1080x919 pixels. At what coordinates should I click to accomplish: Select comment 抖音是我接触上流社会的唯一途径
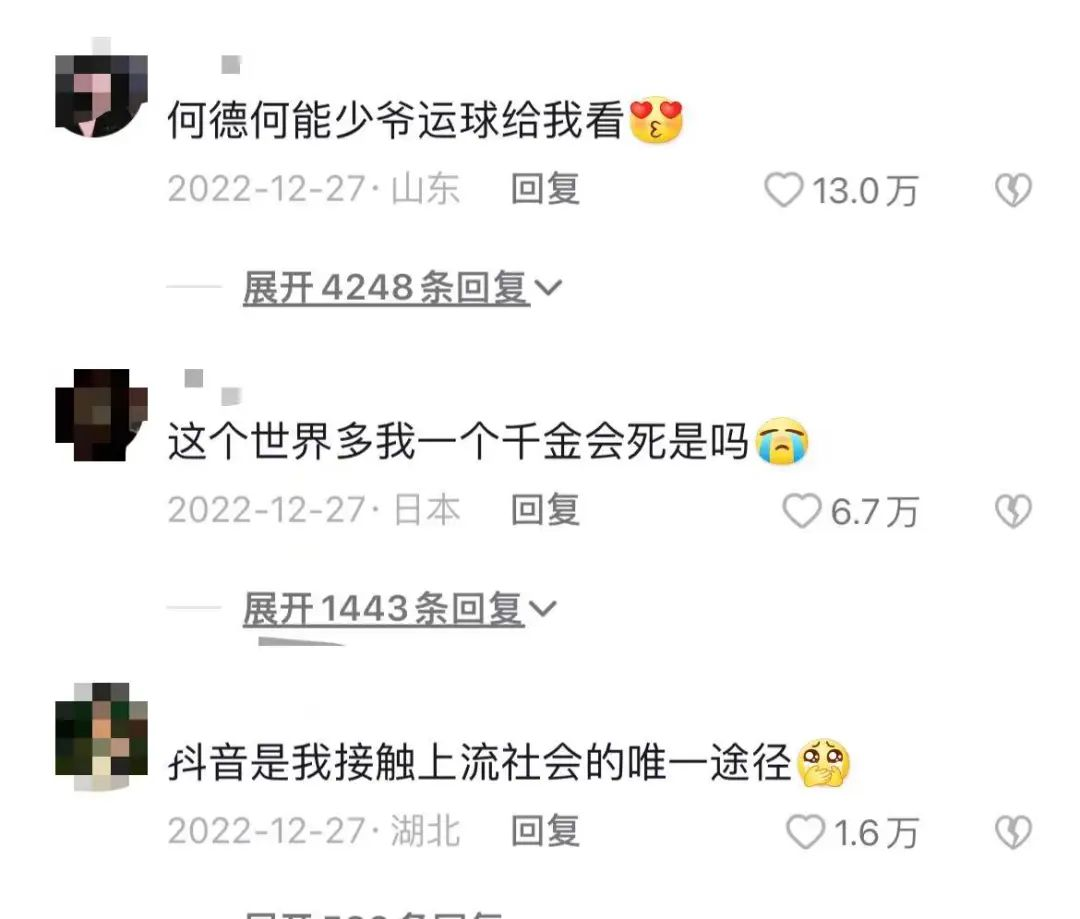click(480, 763)
